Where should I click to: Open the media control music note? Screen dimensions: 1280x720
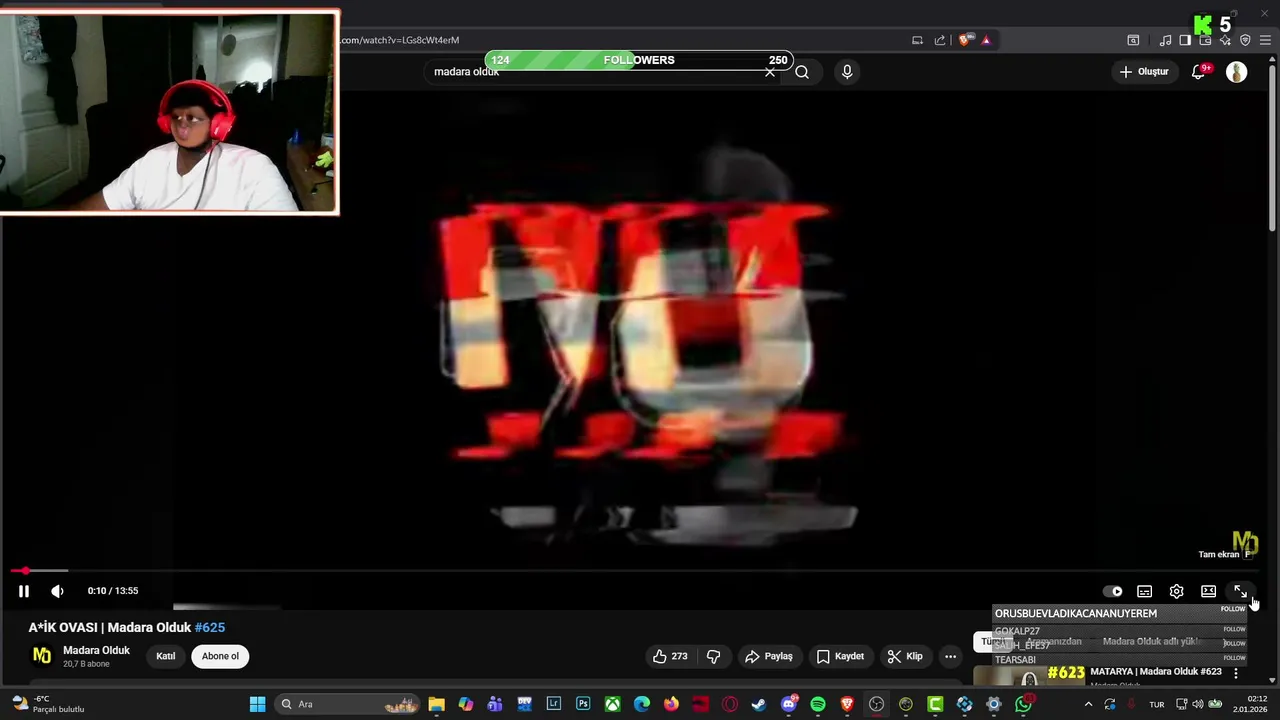click(x=1165, y=40)
